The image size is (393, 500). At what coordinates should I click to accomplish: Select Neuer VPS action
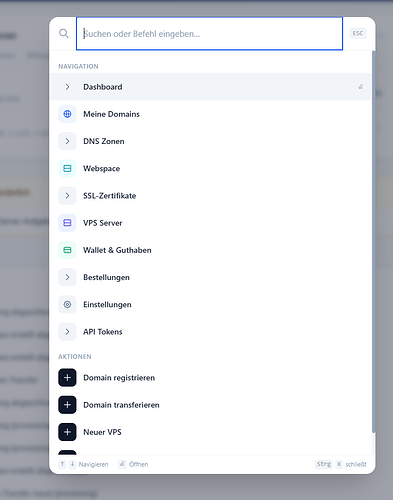click(211, 432)
